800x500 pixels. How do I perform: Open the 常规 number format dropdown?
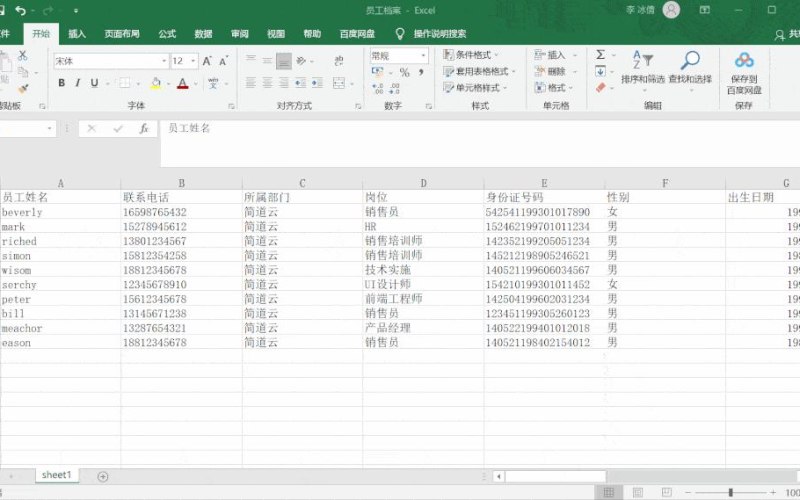(x=423, y=55)
